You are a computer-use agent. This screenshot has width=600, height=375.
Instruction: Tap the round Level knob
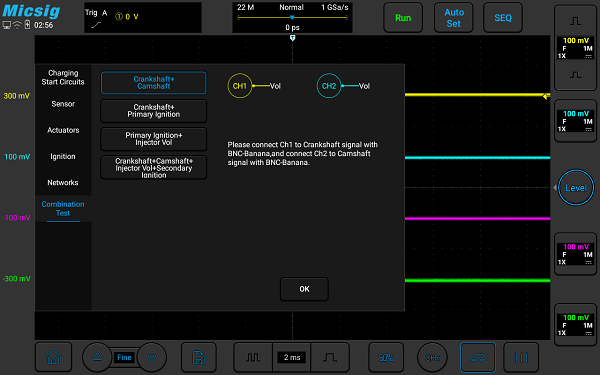pyautogui.click(x=576, y=188)
